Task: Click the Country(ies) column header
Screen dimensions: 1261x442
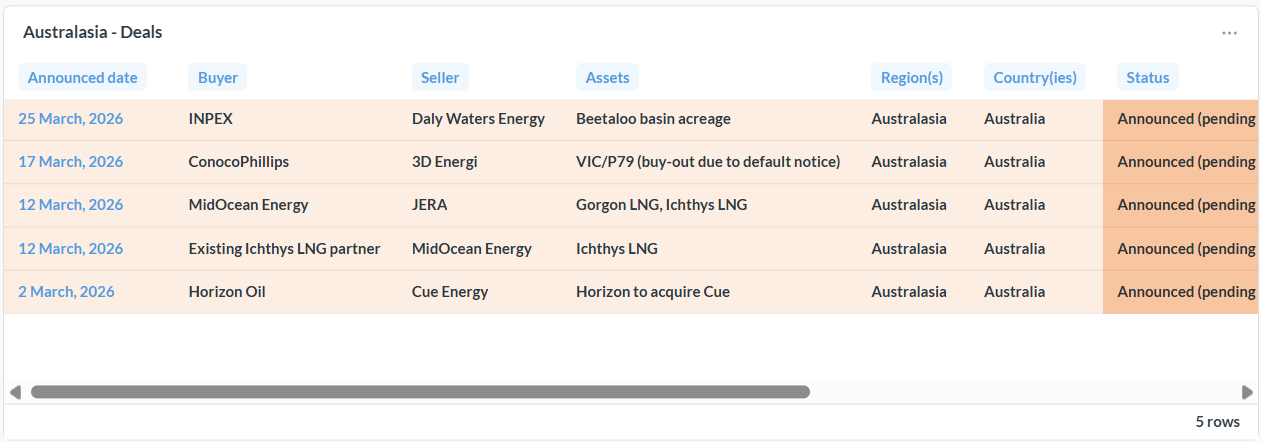Action: (1034, 77)
